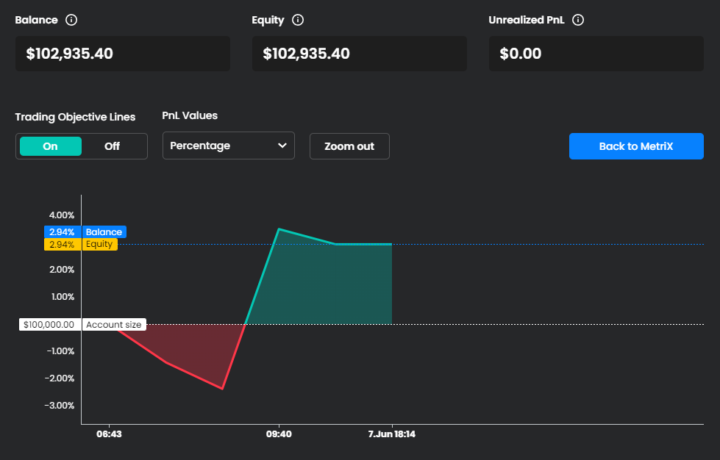Click the -2.00% y-axis label

coord(59,378)
